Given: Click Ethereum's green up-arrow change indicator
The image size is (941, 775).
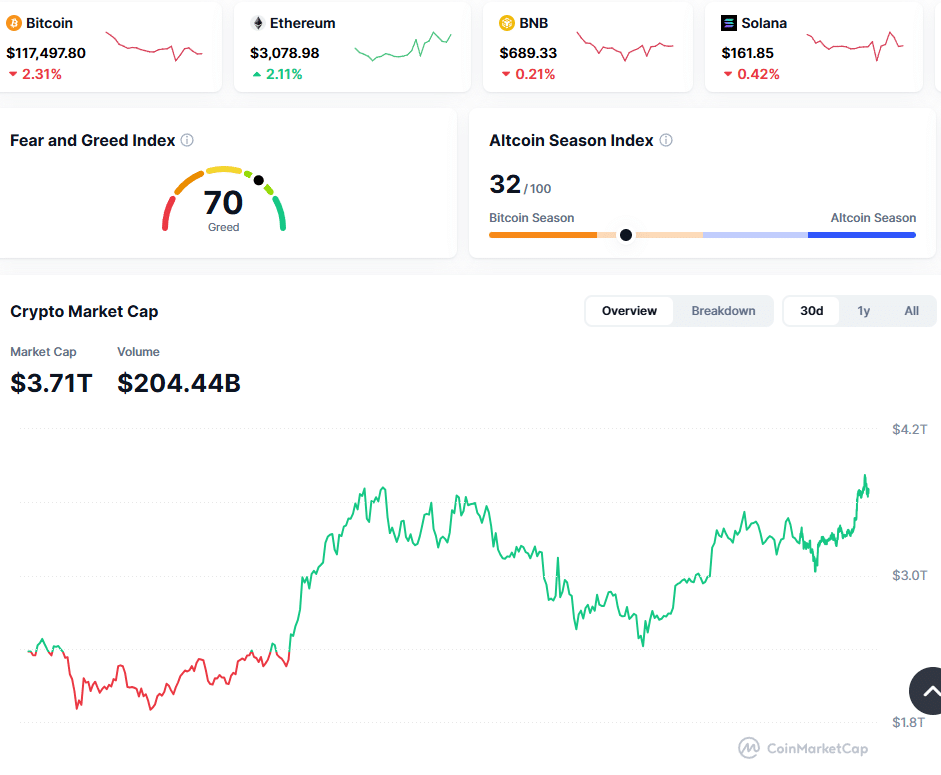Looking at the screenshot, I should tap(257, 74).
